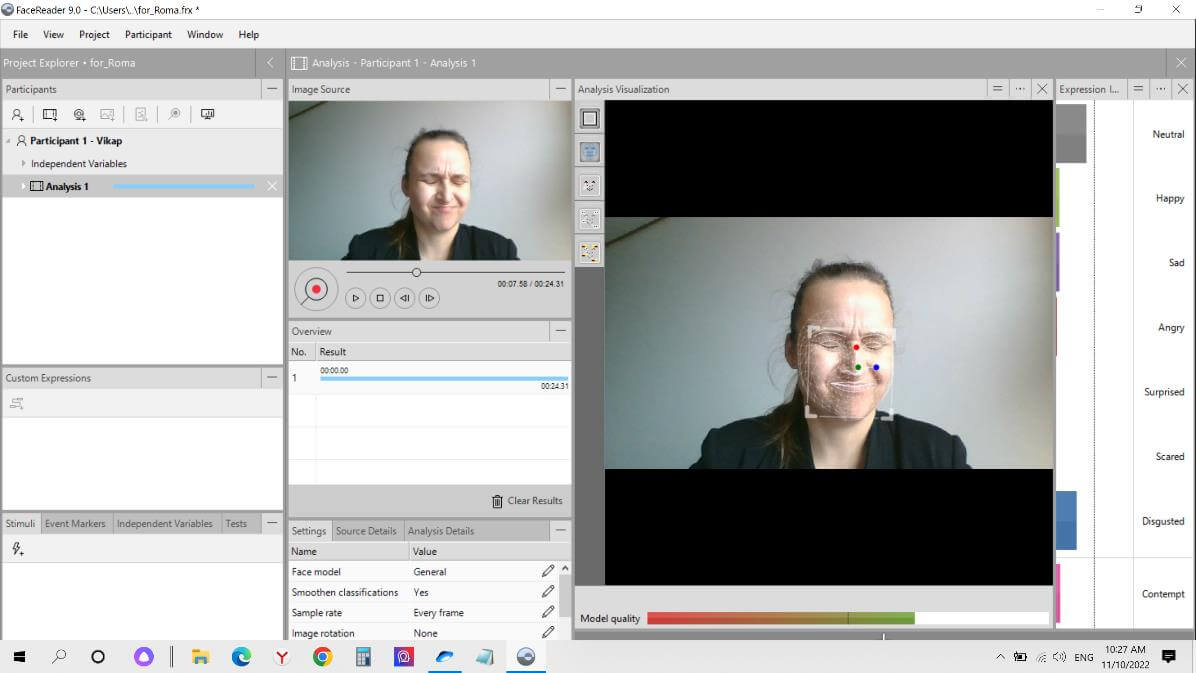Play the video in Image Source

[x=355, y=298]
